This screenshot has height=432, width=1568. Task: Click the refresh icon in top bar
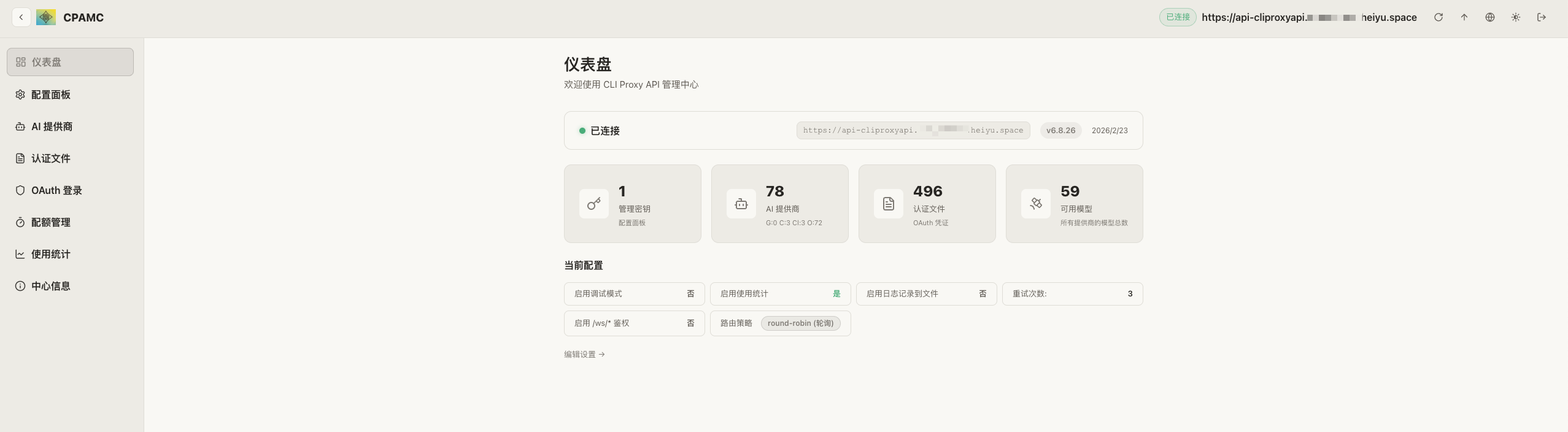coord(1438,17)
